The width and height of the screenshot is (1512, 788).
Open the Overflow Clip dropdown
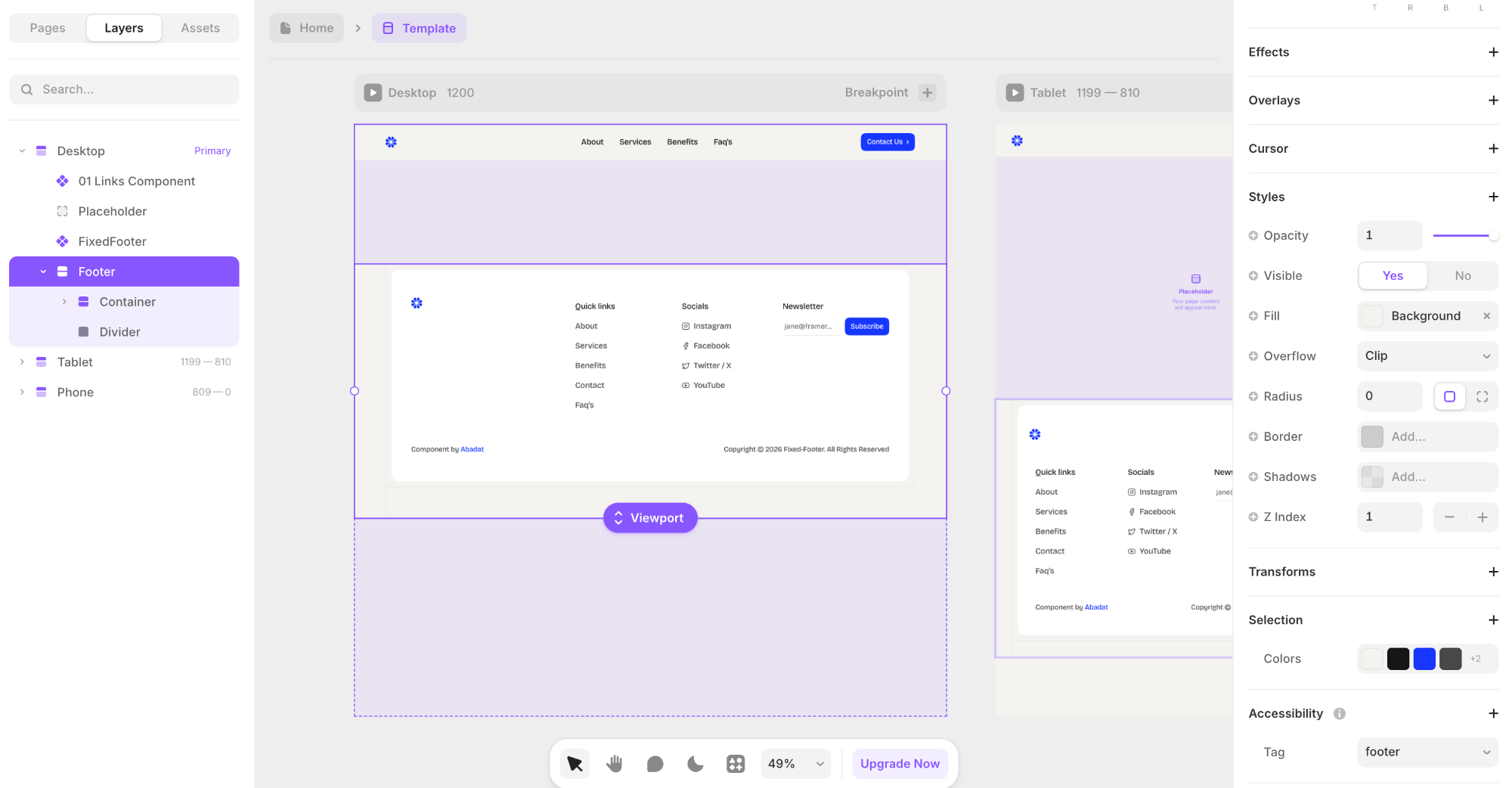tap(1427, 356)
